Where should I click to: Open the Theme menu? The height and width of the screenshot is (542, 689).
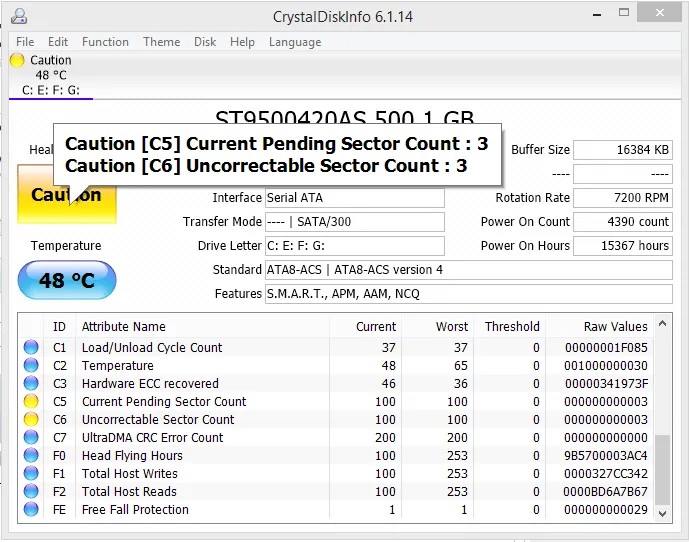click(x=162, y=42)
